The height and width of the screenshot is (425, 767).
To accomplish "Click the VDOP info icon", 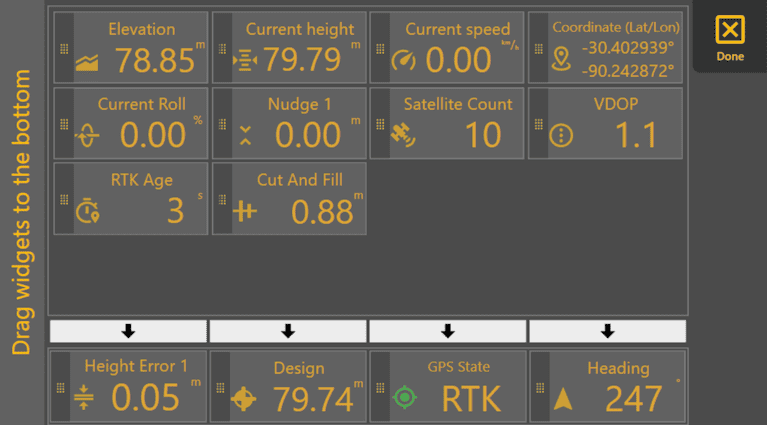I will tap(562, 136).
